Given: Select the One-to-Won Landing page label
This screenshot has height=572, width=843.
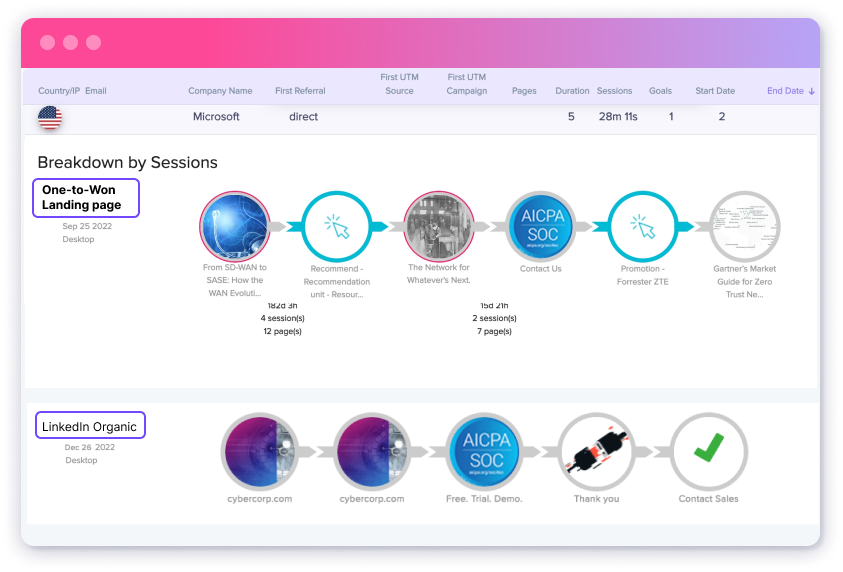Looking at the screenshot, I should click(86, 198).
